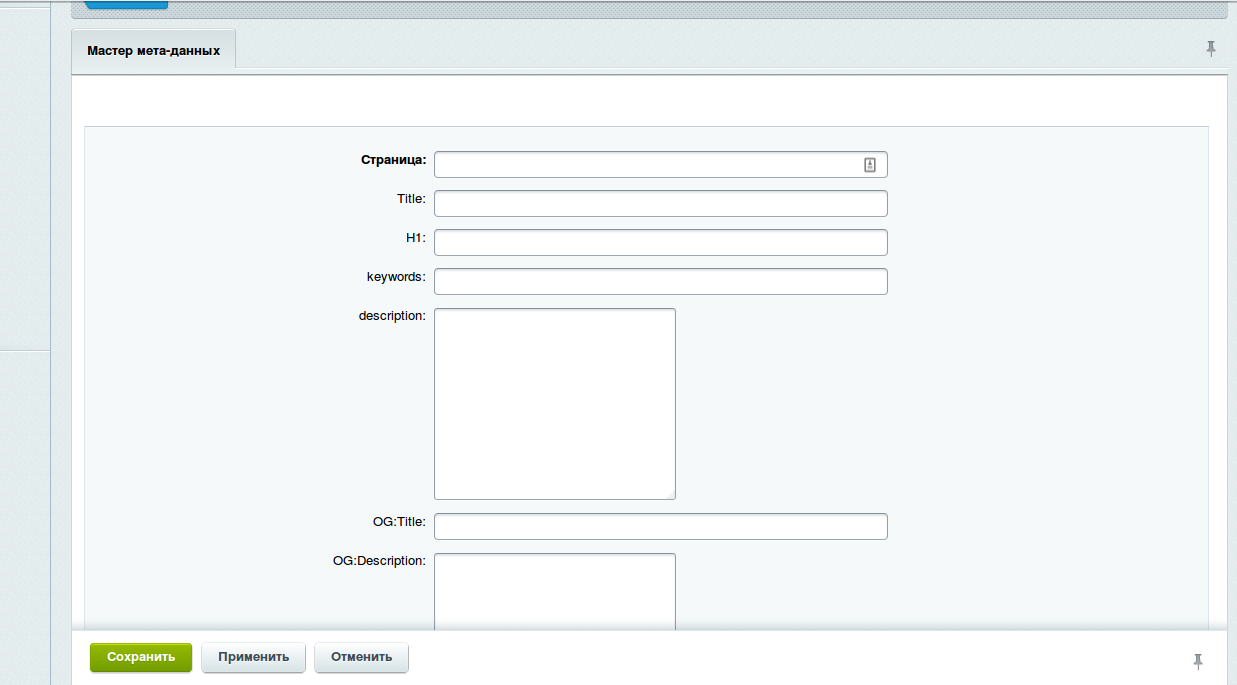Cancel changes with the Отменить button
The width and height of the screenshot is (1237, 685).
coord(361,657)
